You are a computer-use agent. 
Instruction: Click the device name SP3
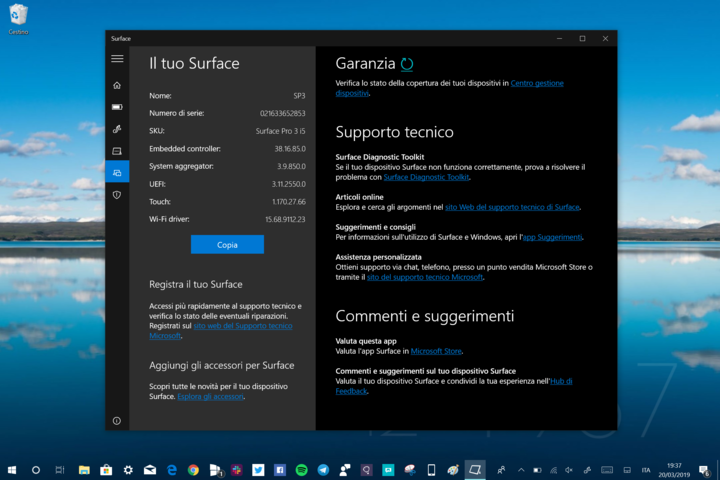tap(299, 96)
